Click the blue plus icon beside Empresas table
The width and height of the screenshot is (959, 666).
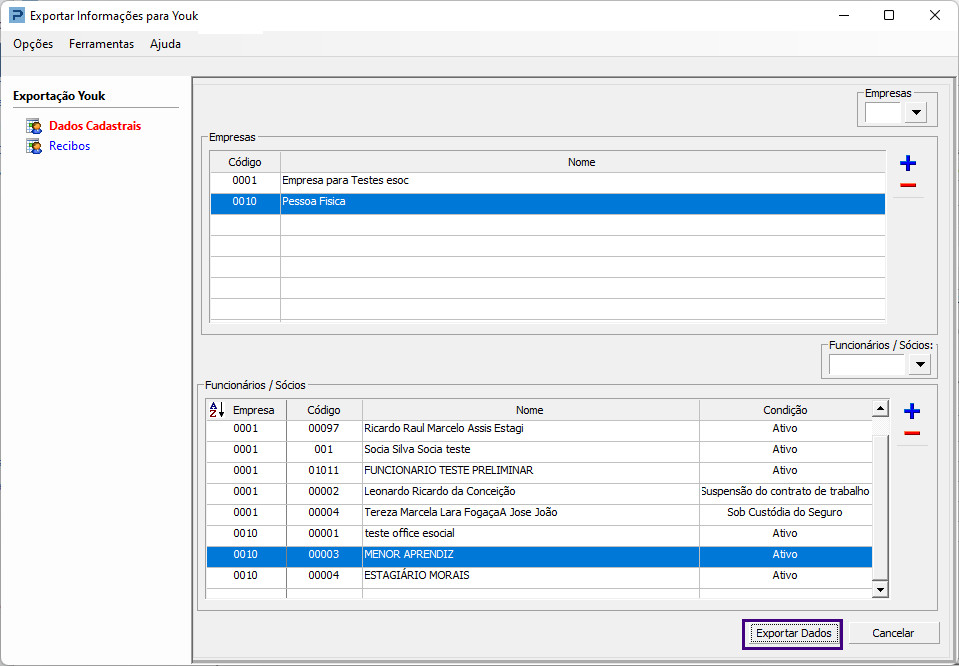[x=908, y=164]
